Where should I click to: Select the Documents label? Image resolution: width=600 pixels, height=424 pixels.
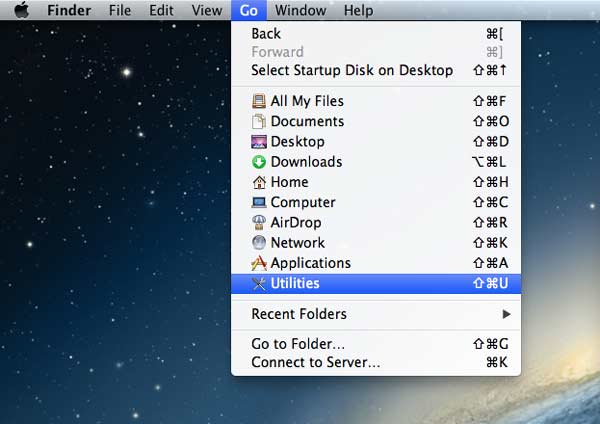[307, 121]
